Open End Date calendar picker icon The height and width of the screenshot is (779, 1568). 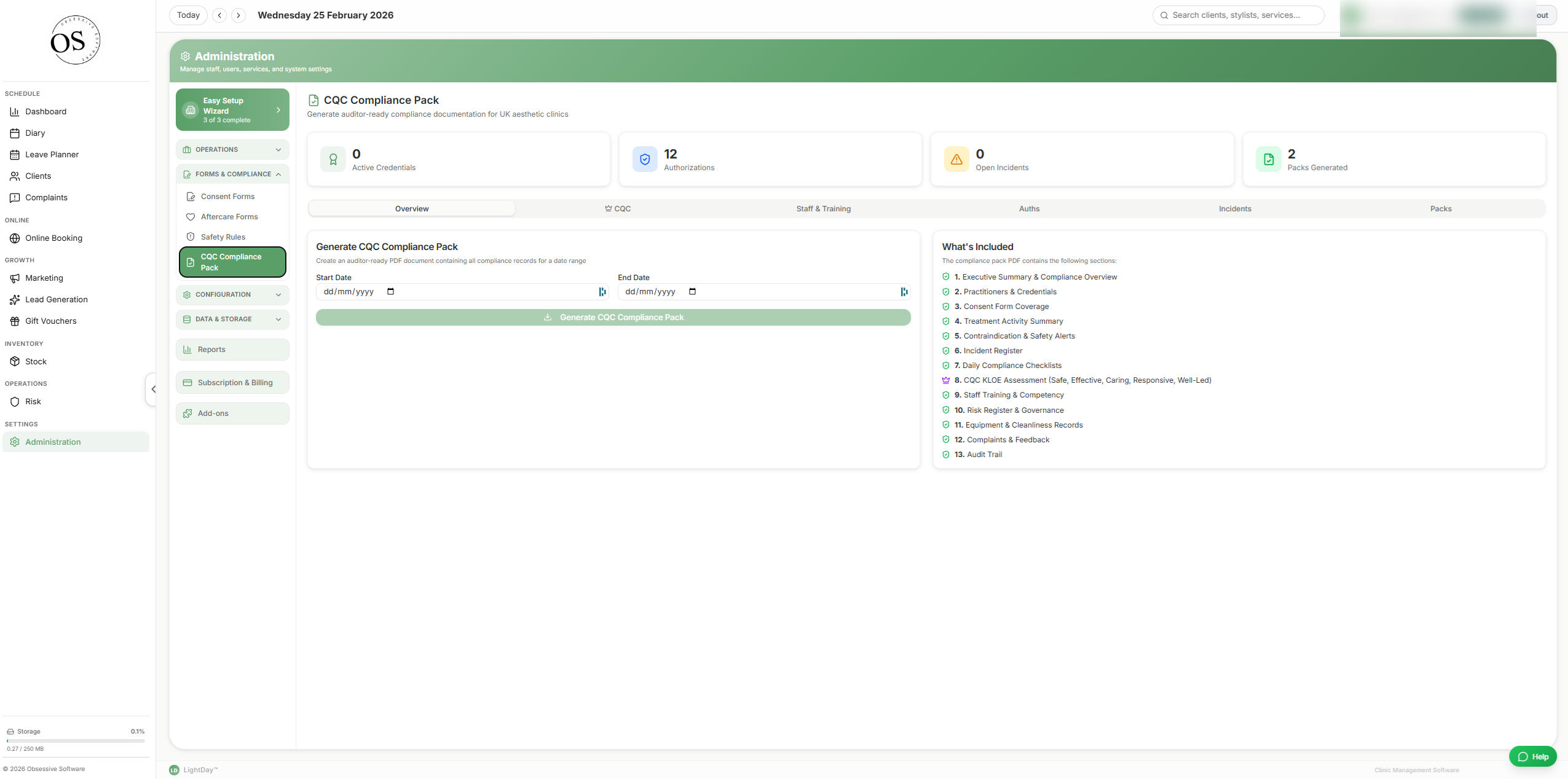(692, 292)
